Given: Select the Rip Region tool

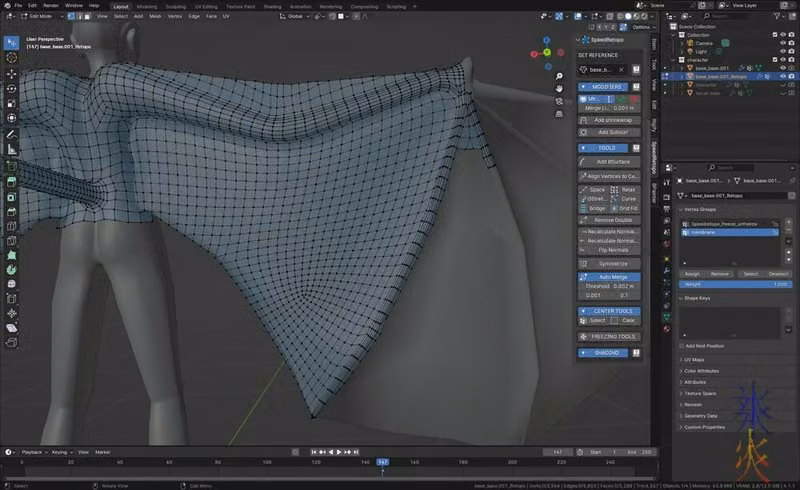Looking at the screenshot, I should pyautogui.click(x=12, y=343).
